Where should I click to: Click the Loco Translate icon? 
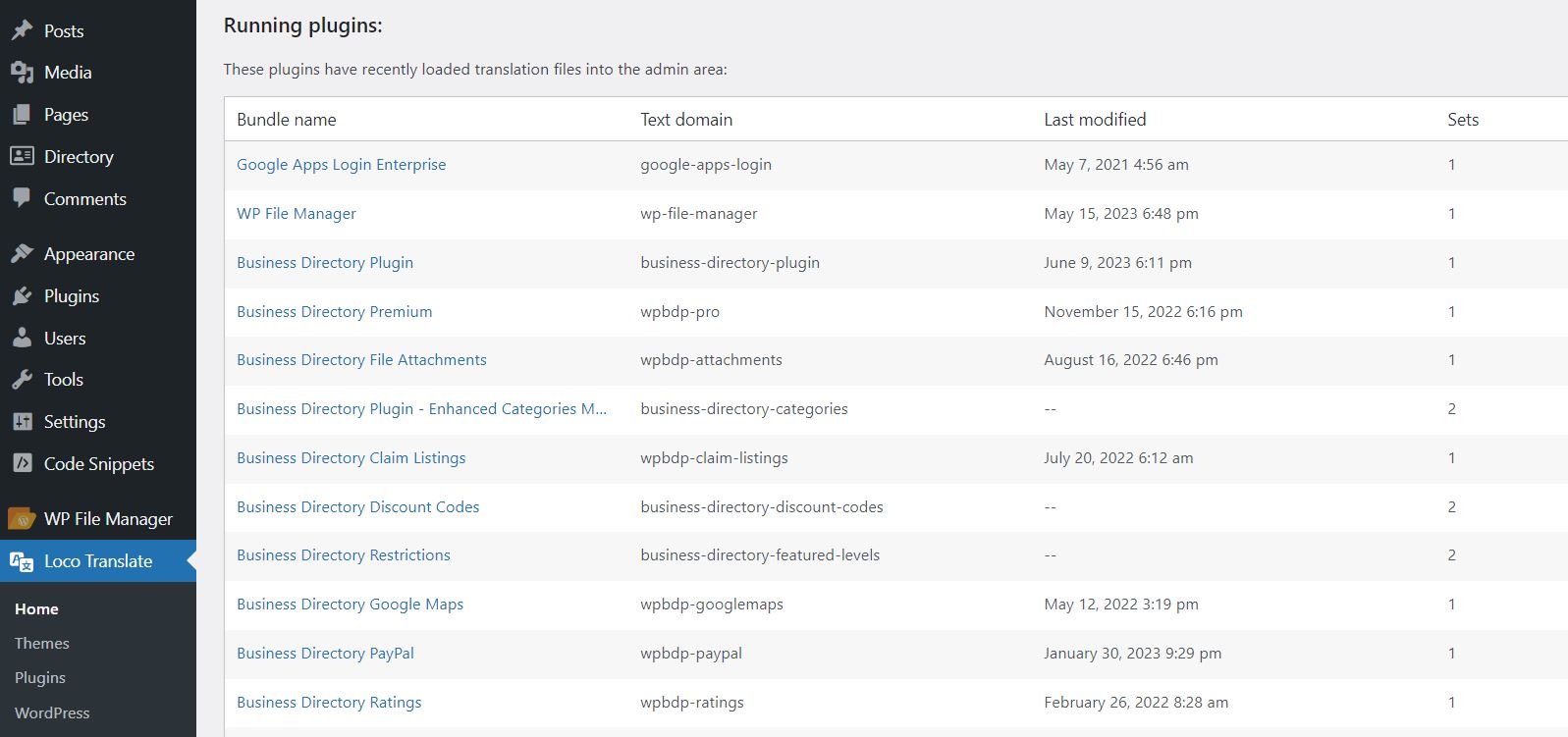[22, 561]
